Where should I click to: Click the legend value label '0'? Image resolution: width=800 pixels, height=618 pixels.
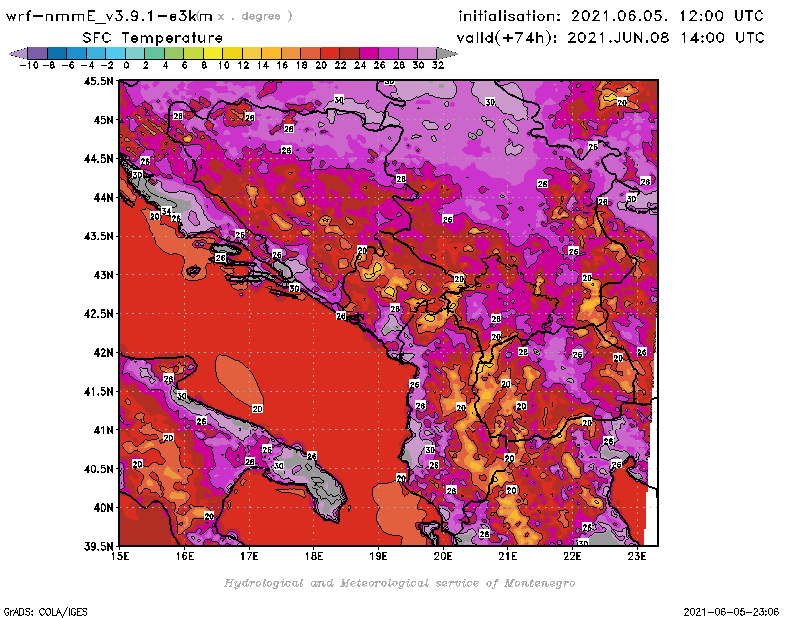point(126,65)
